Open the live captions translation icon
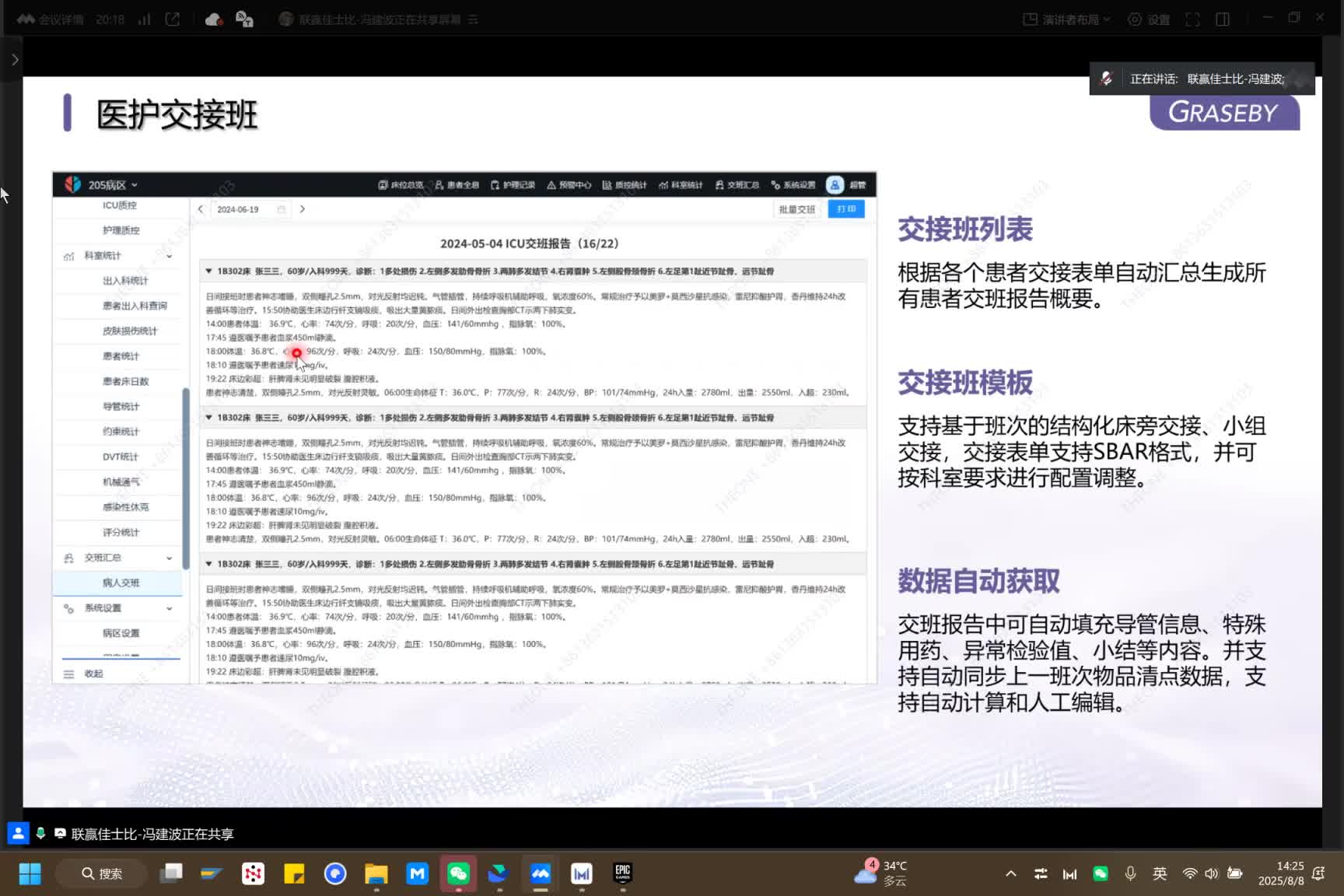 pos(244,19)
